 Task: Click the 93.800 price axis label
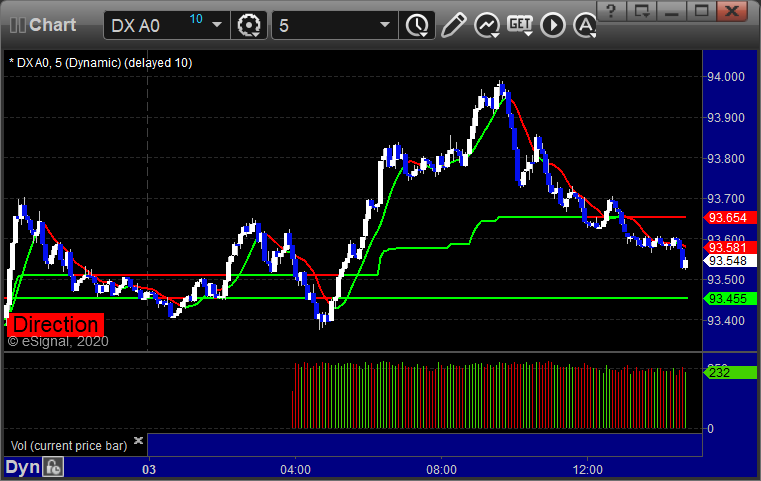pos(726,158)
